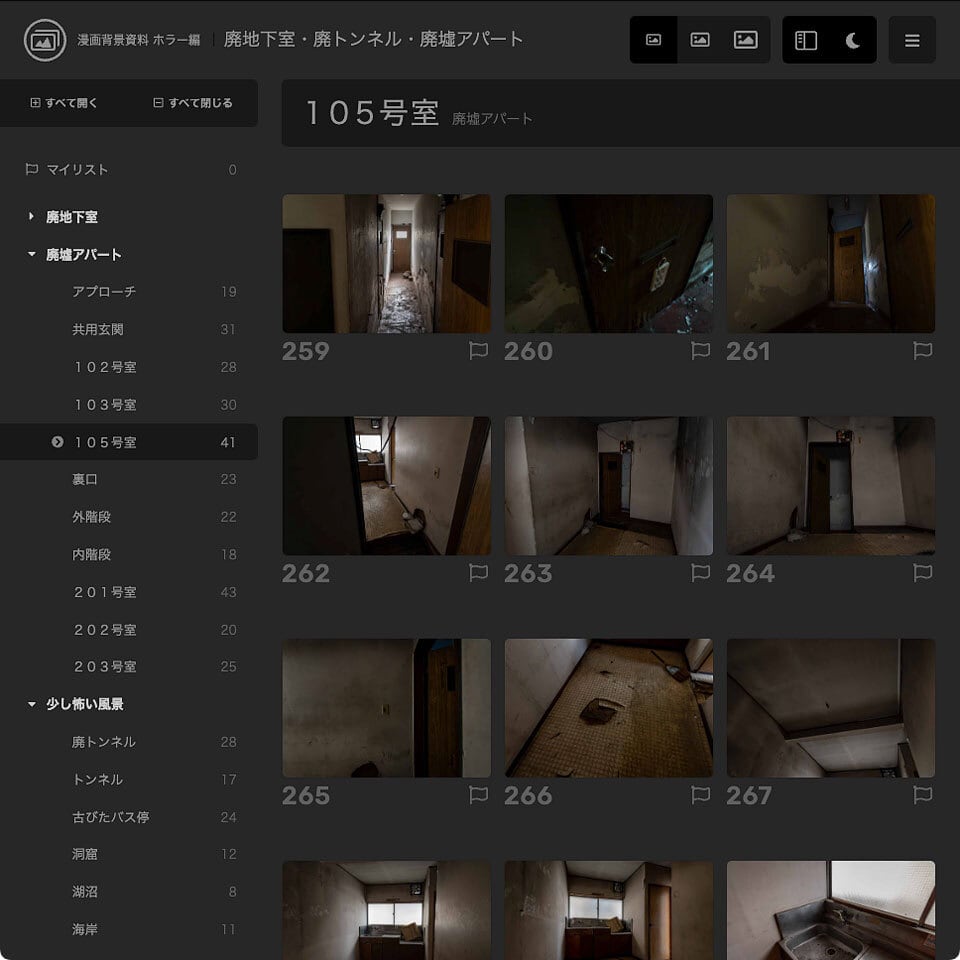Click すべて閉じる to collapse all

point(193,103)
